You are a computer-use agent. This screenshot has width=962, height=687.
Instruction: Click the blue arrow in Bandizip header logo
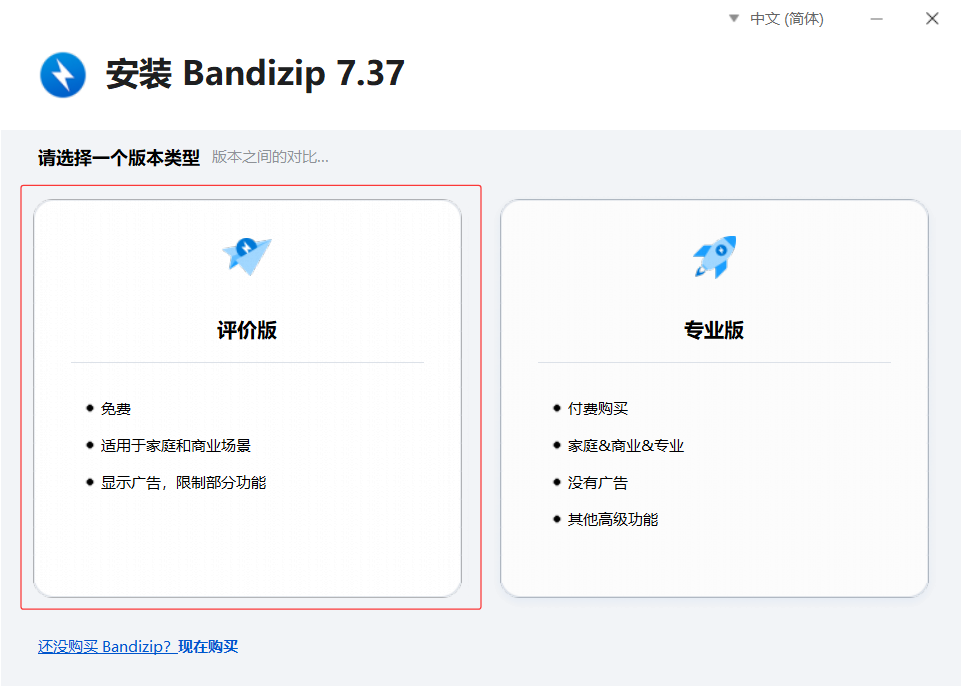pyautogui.click(x=62, y=75)
